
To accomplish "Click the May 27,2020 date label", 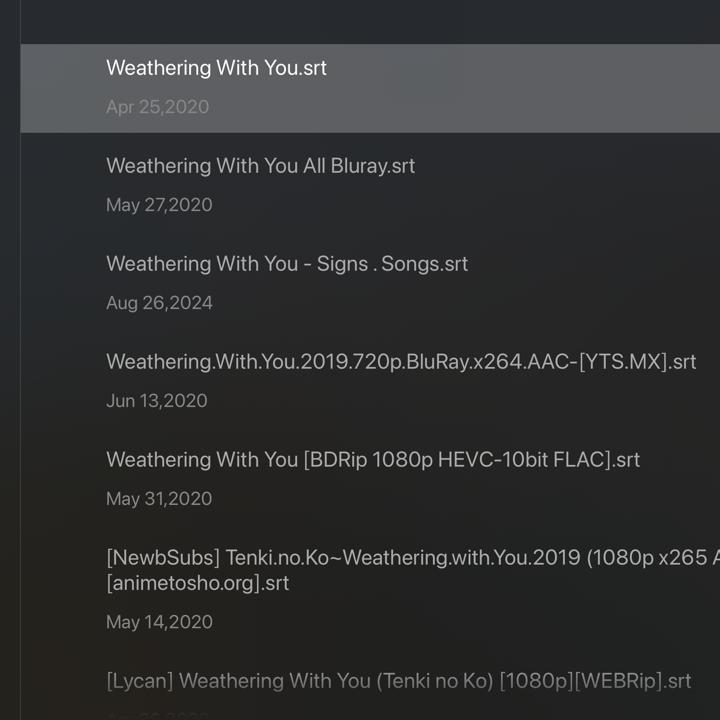I will tap(159, 205).
